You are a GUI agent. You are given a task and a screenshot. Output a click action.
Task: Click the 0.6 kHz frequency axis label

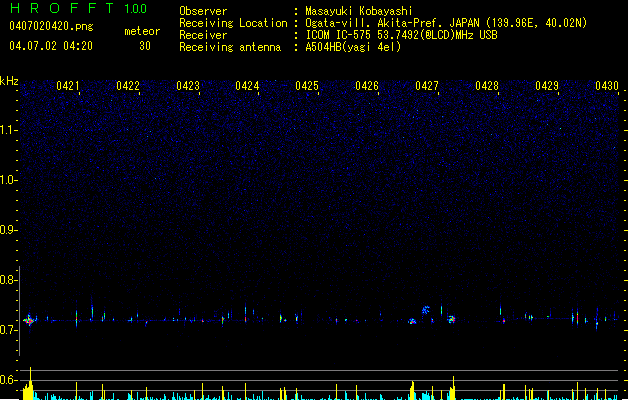point(8,380)
